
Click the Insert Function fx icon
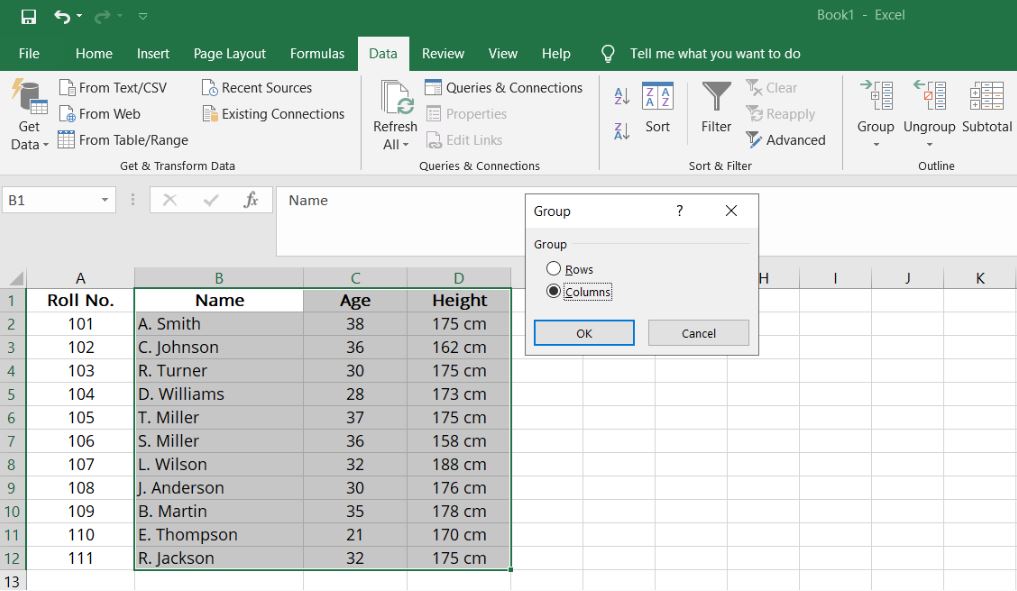[x=251, y=200]
